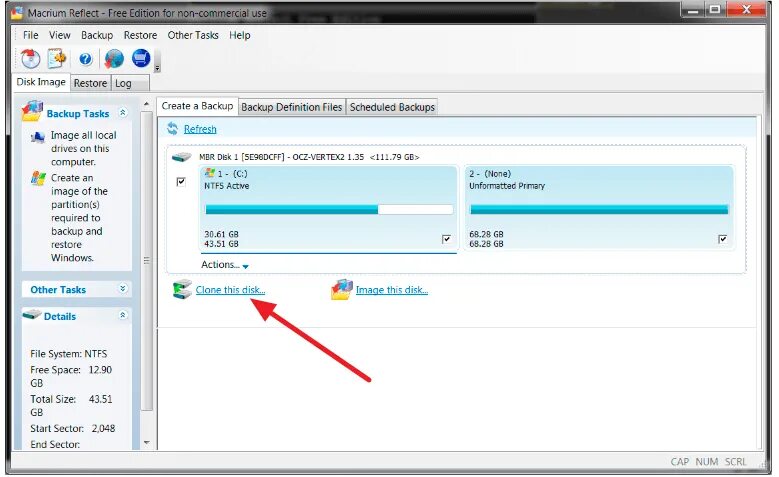This screenshot has width=779, height=477.
Task: Open the File menu
Action: [x=30, y=35]
